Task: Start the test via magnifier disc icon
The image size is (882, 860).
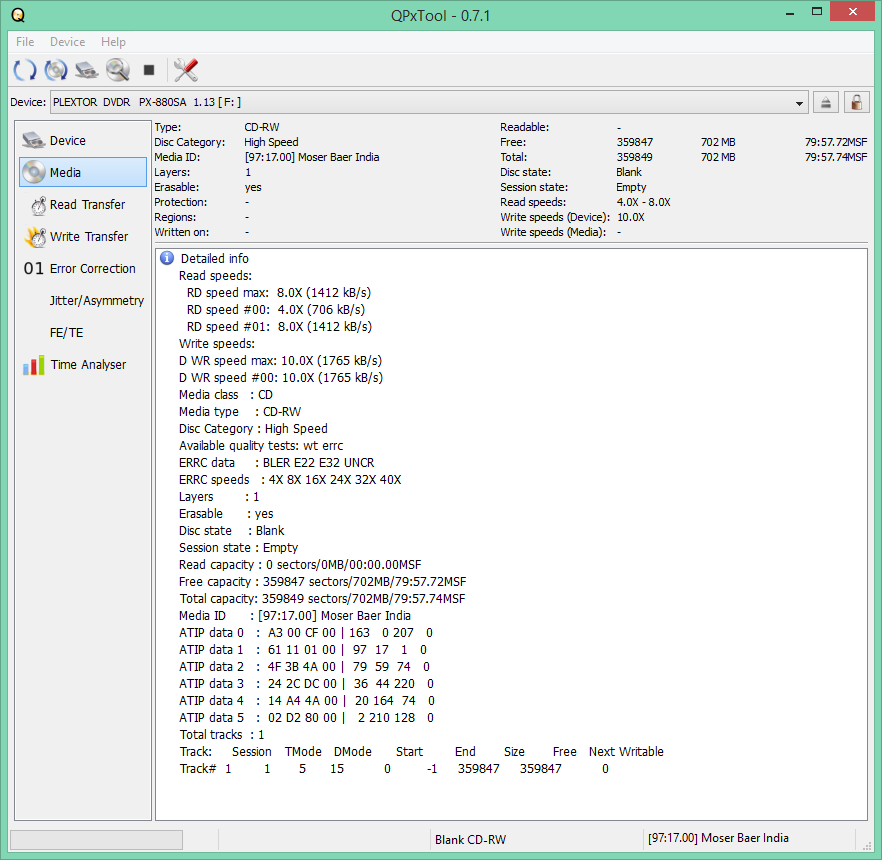Action: pos(118,70)
